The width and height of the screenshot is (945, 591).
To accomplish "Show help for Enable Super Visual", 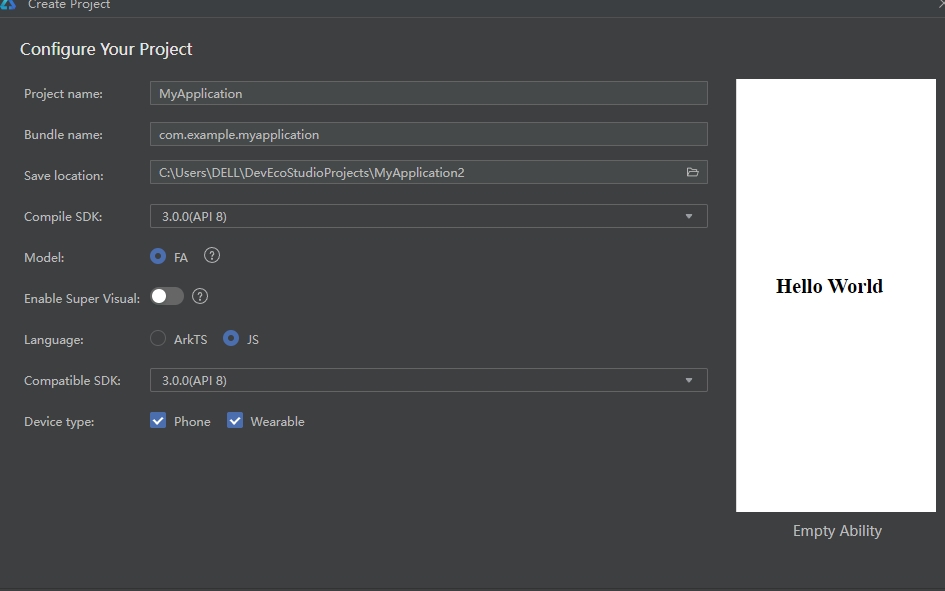I will [x=199, y=296].
